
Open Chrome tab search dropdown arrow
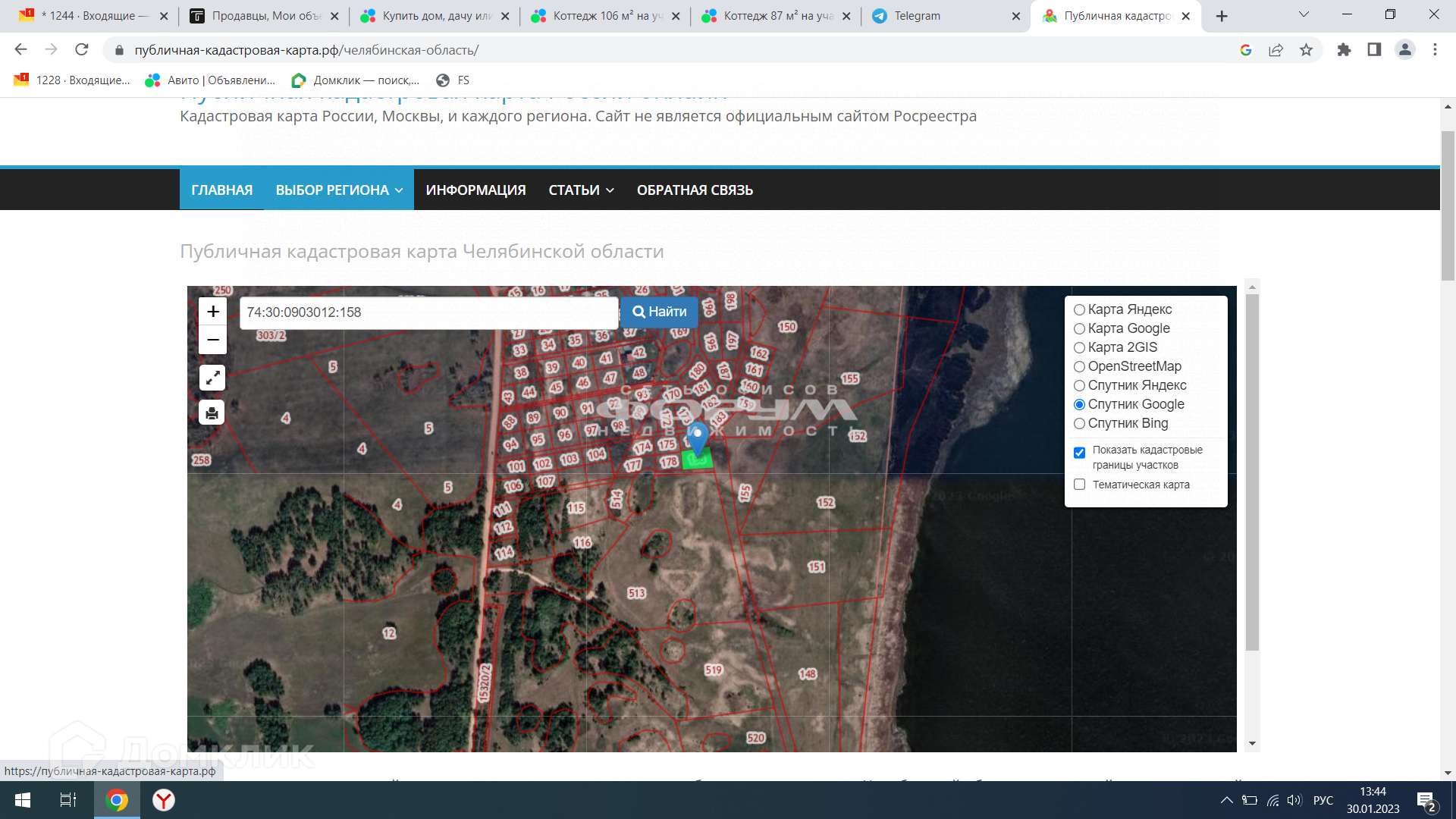(1304, 15)
